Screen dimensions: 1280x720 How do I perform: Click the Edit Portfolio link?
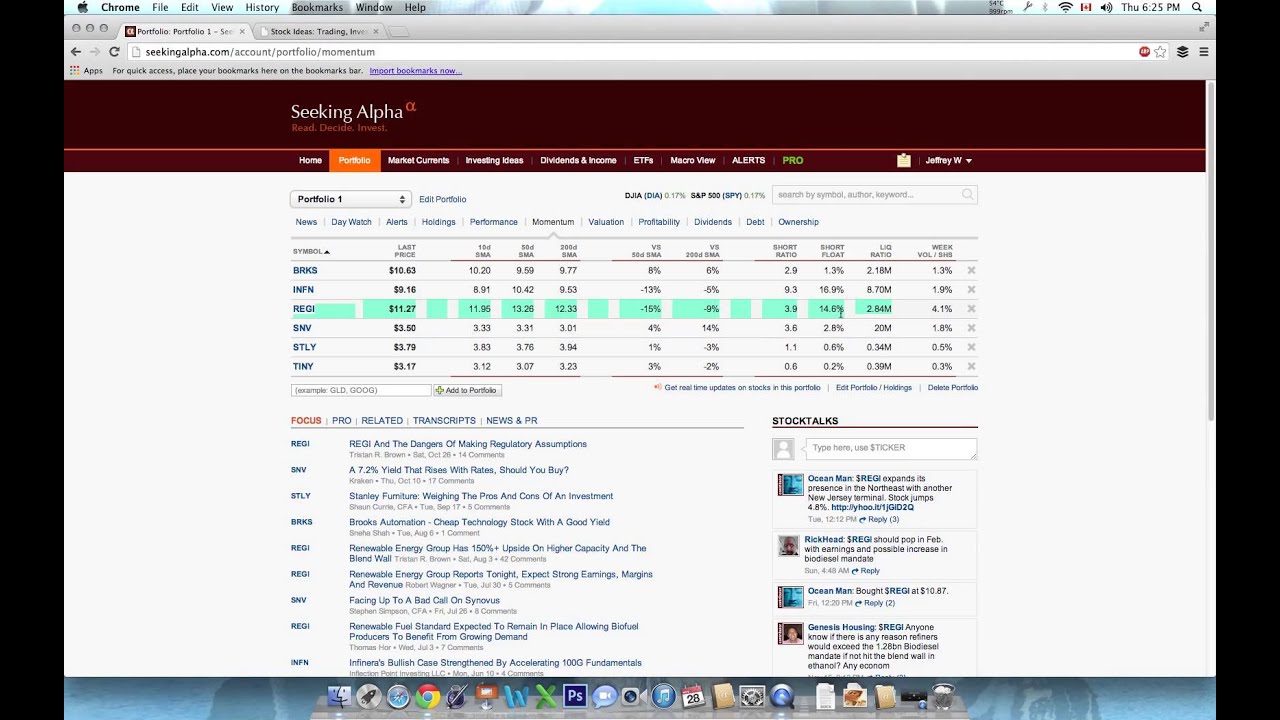(442, 199)
